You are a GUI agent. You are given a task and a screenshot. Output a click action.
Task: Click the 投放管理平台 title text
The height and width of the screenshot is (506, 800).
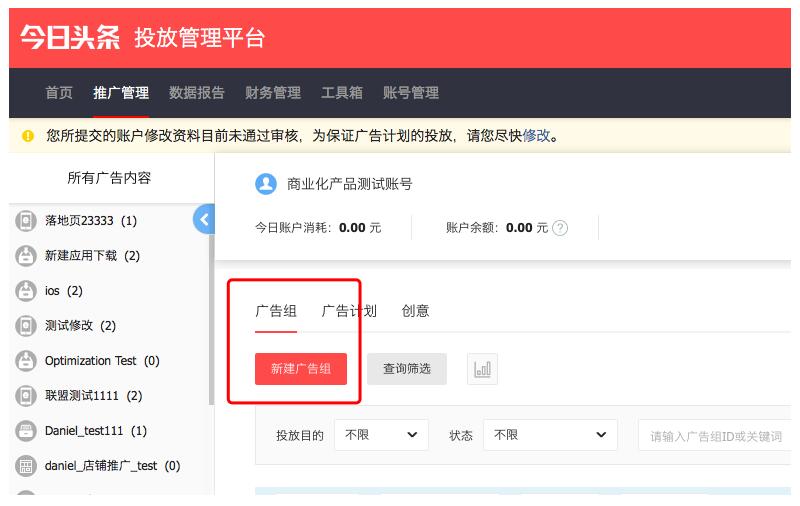tap(199, 38)
